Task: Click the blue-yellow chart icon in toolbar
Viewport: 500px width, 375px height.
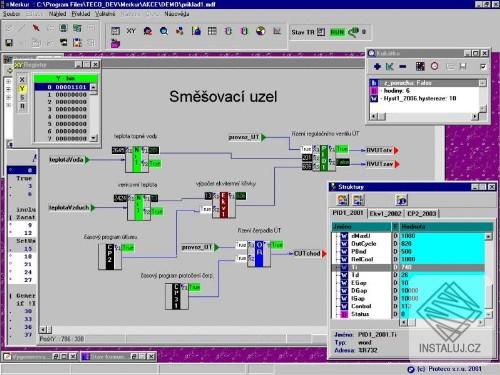Action: (196, 31)
